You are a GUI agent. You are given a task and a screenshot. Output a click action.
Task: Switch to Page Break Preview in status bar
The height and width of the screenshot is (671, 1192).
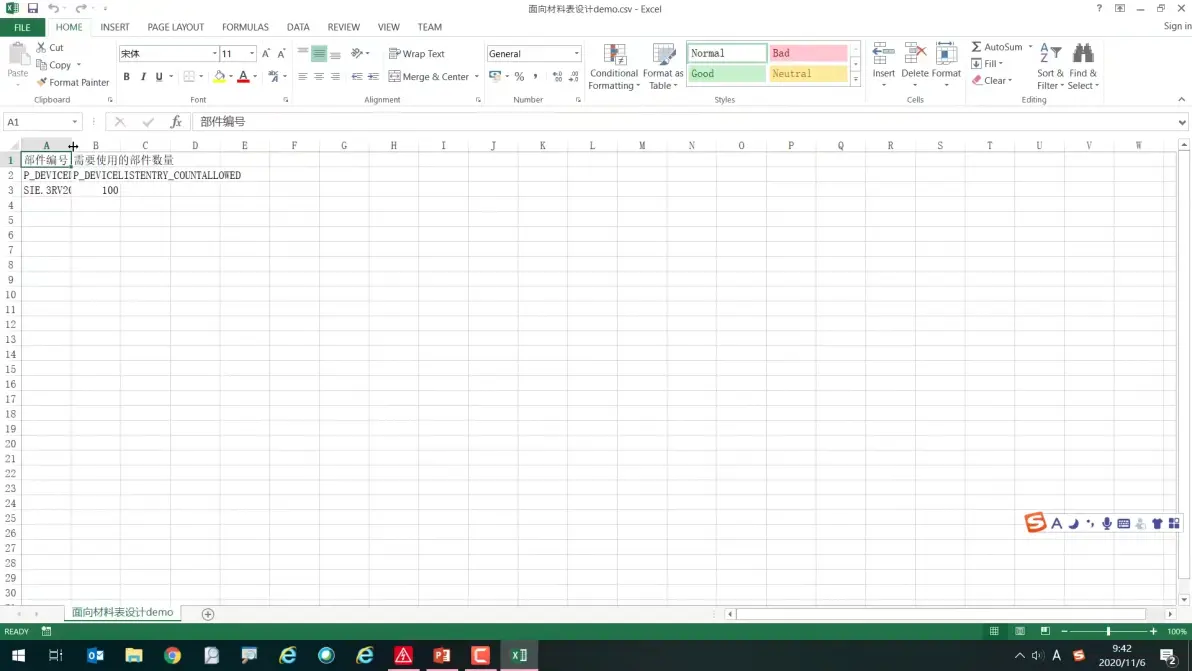click(x=1045, y=631)
